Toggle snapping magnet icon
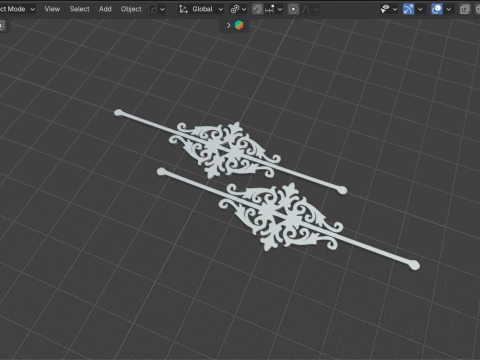This screenshot has height=360, width=480. [x=257, y=9]
